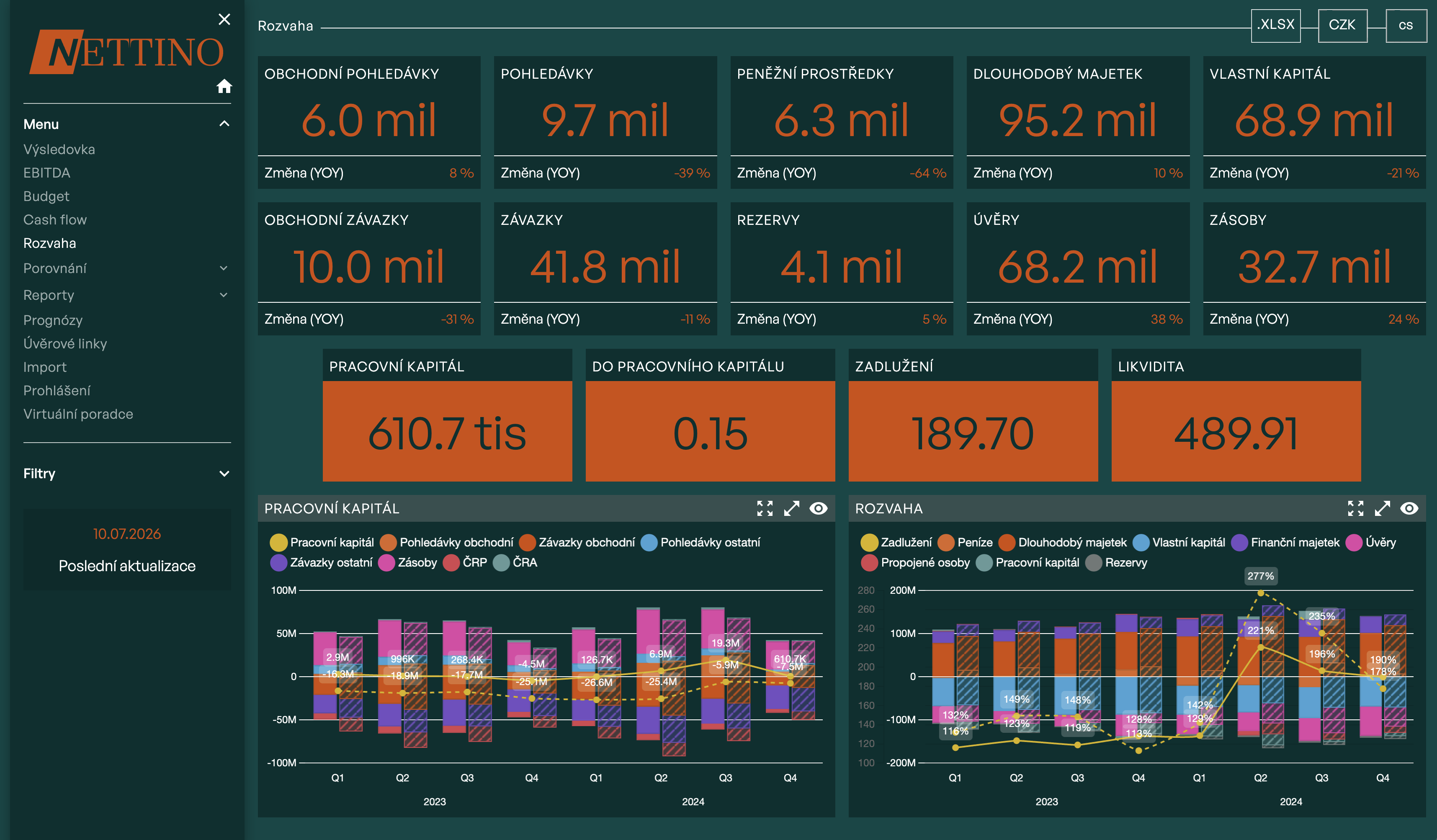Screen dimensions: 1437x840
Task: Click the Nettino logo
Action: (x=127, y=52)
